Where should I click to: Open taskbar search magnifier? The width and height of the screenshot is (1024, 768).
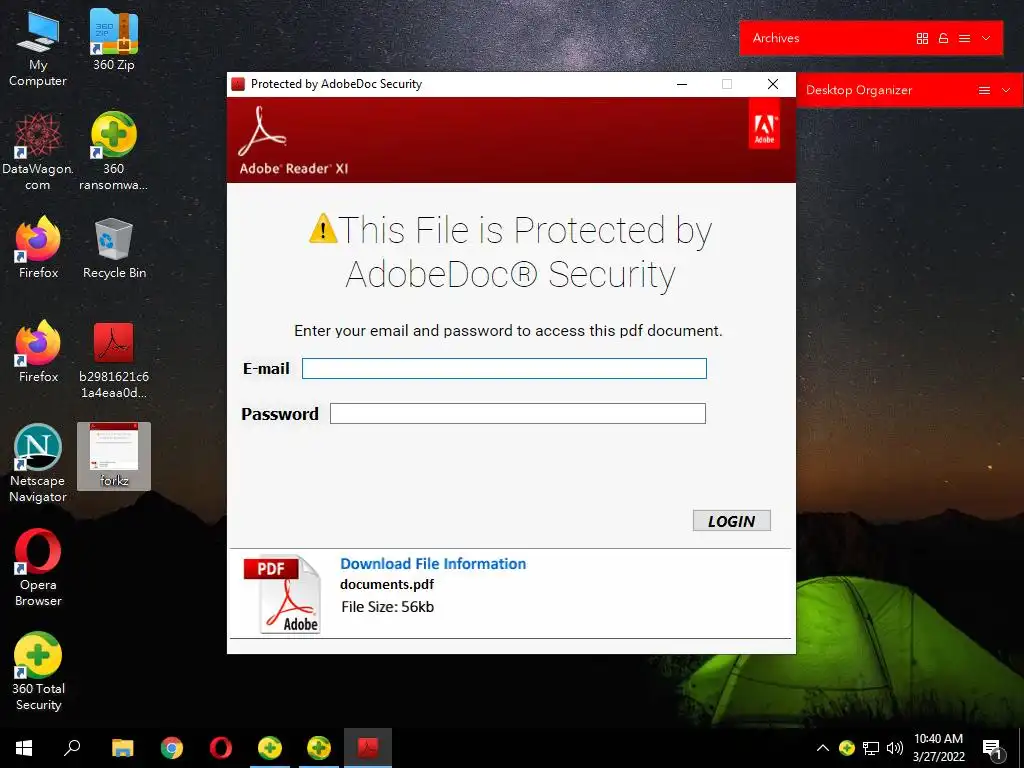coord(72,748)
